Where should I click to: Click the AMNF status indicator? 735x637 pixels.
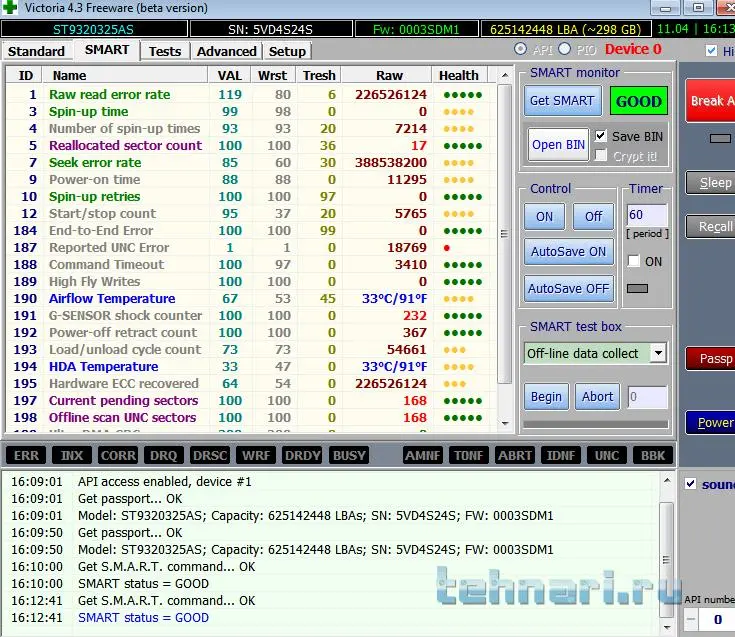click(423, 456)
